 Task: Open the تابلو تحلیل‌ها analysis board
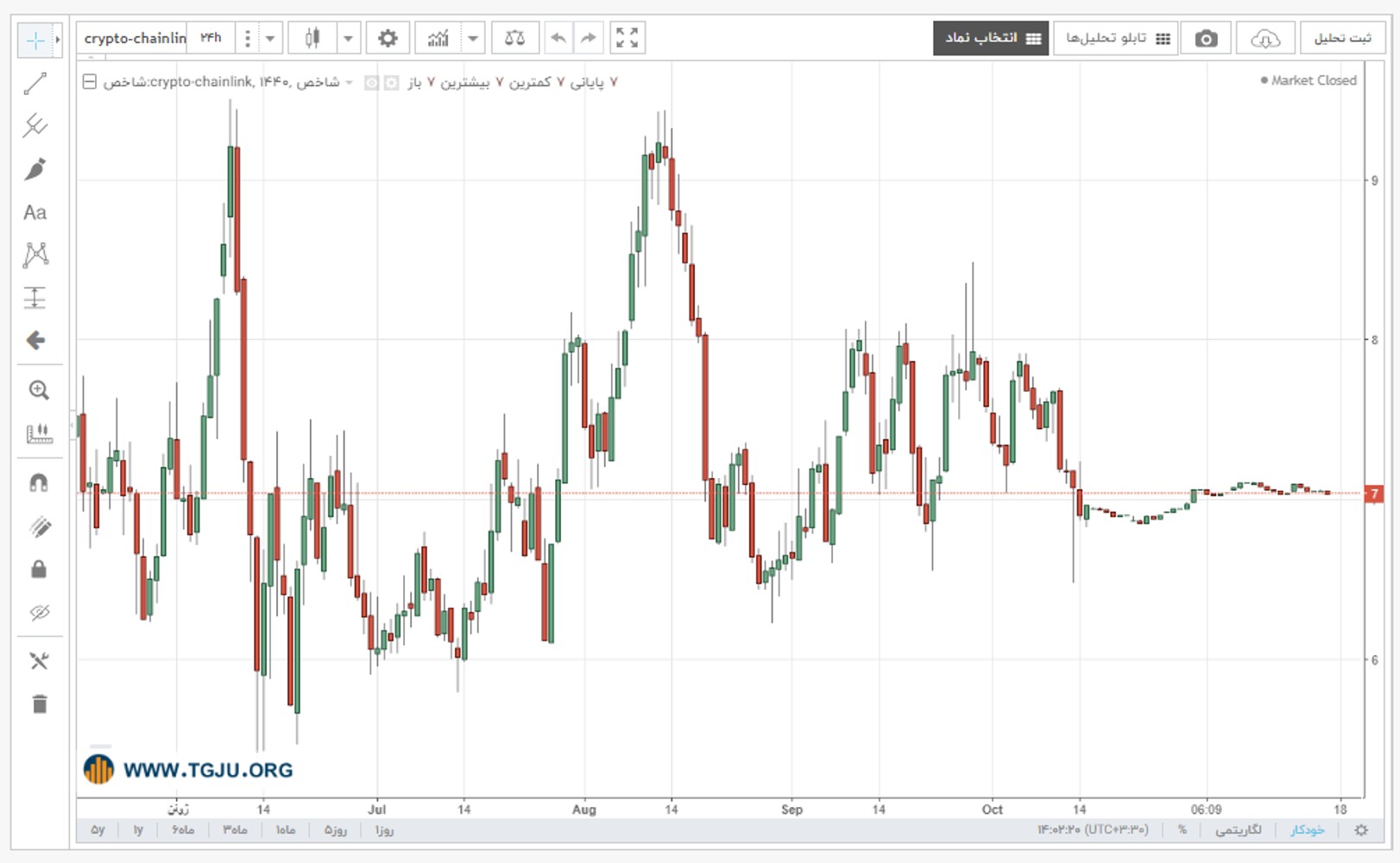click(x=1116, y=39)
